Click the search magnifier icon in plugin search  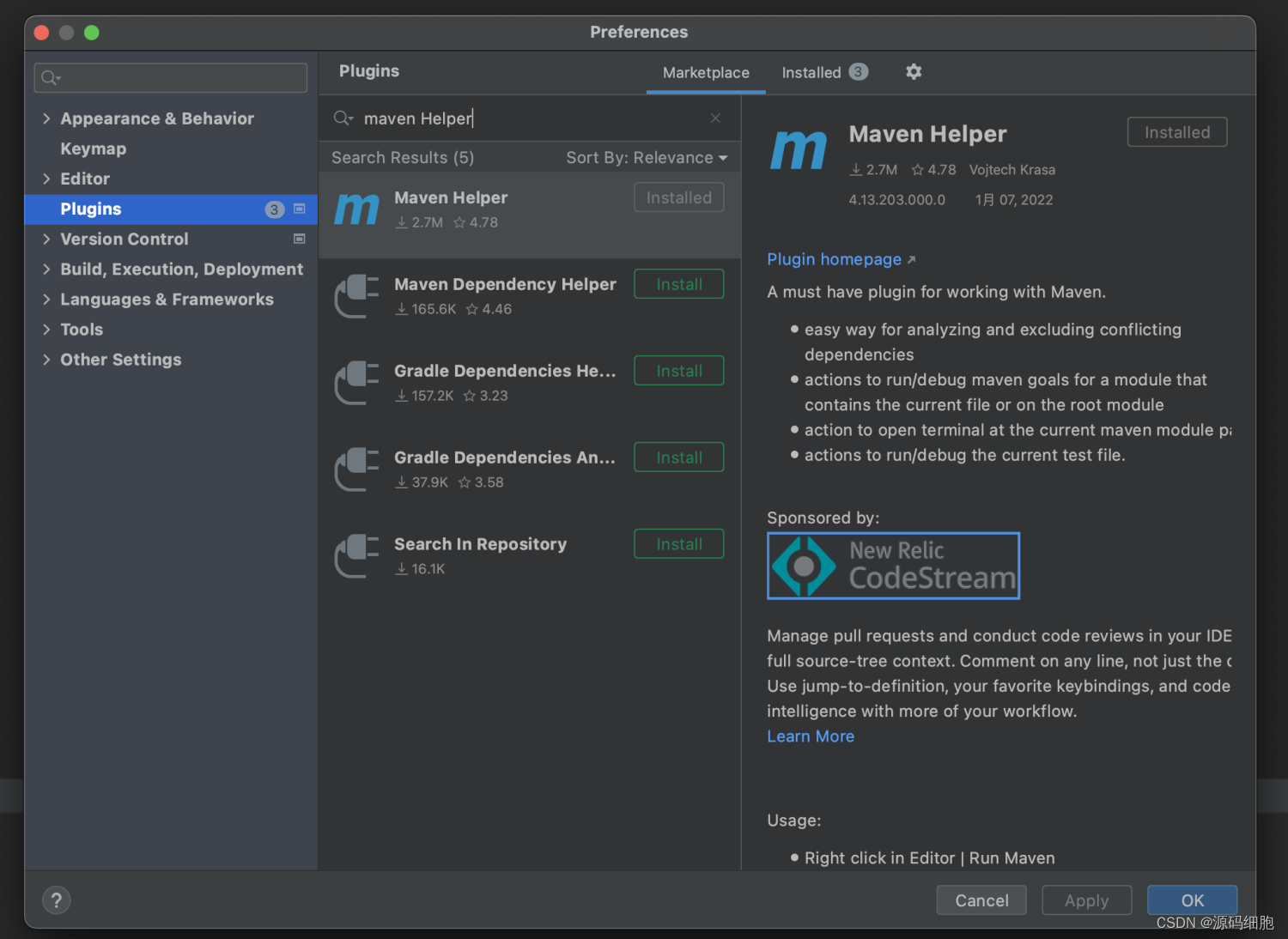point(343,118)
